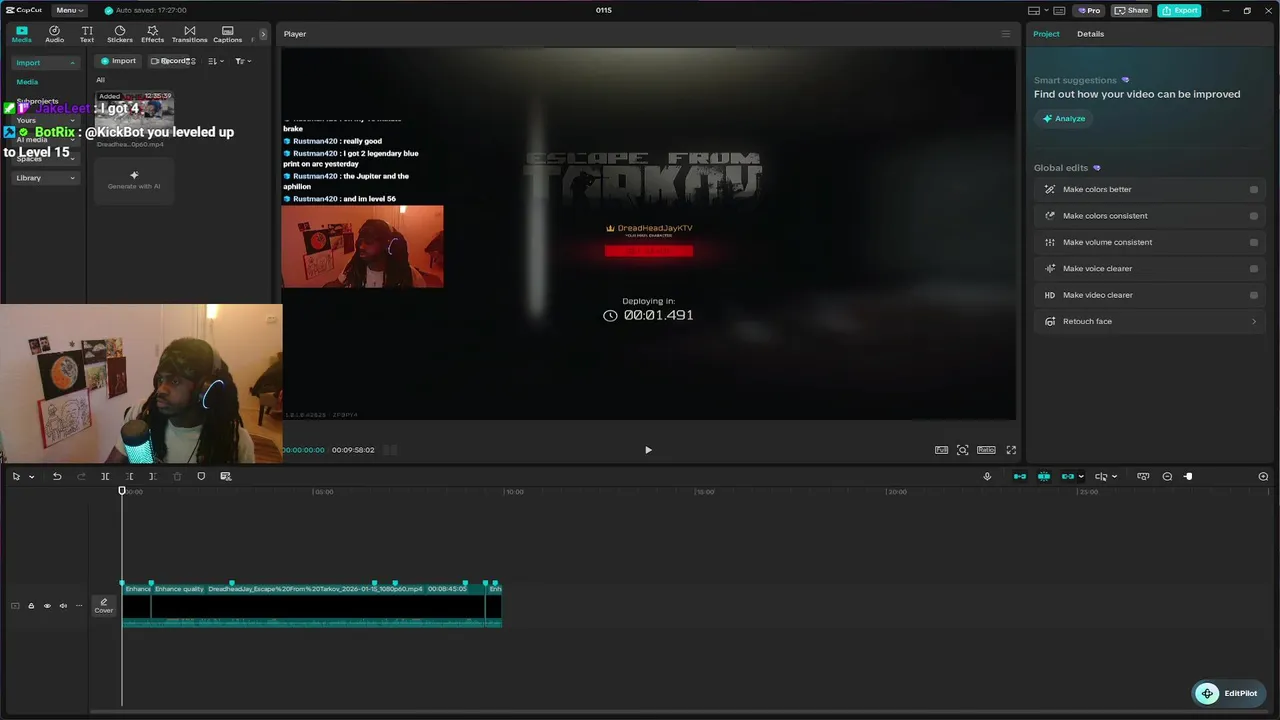Click the Delete left trim icon
This screenshot has width=1280, height=720.
click(129, 476)
